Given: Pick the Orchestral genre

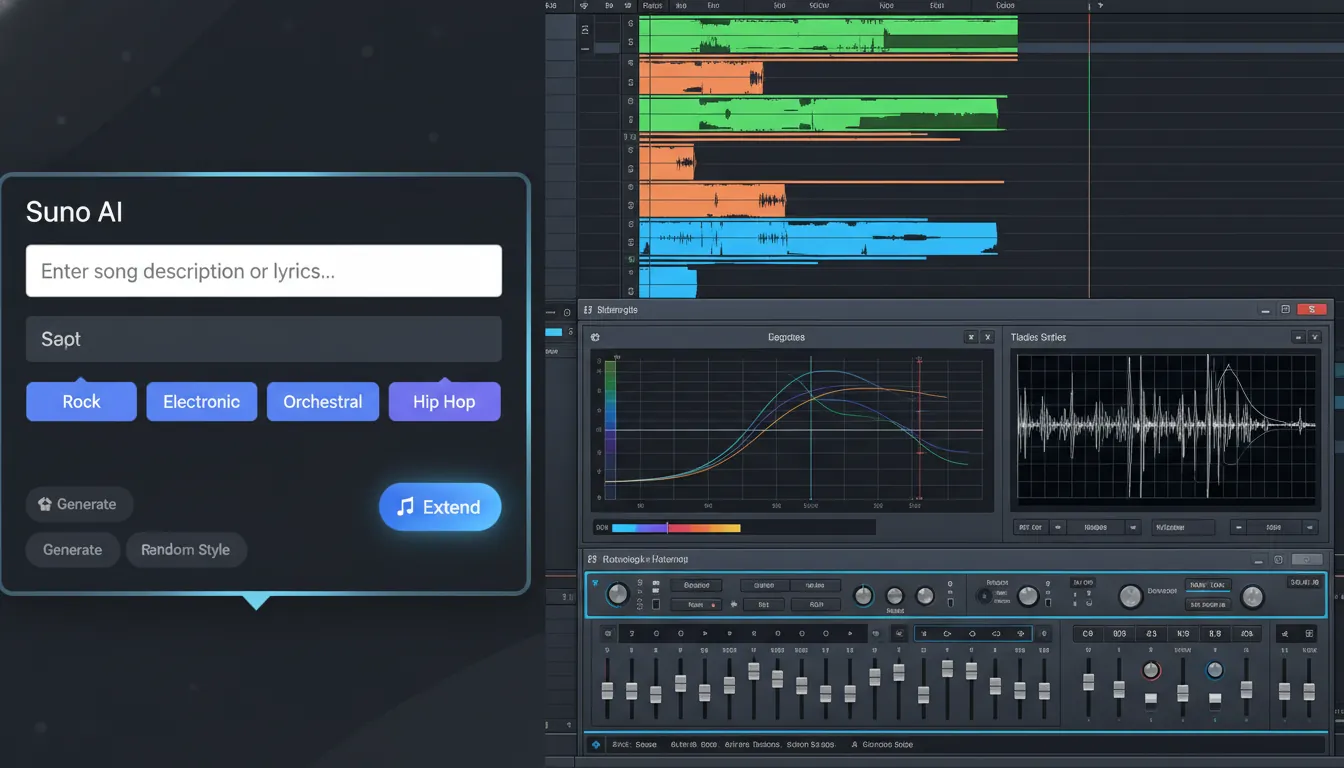Looking at the screenshot, I should click(x=322, y=401).
